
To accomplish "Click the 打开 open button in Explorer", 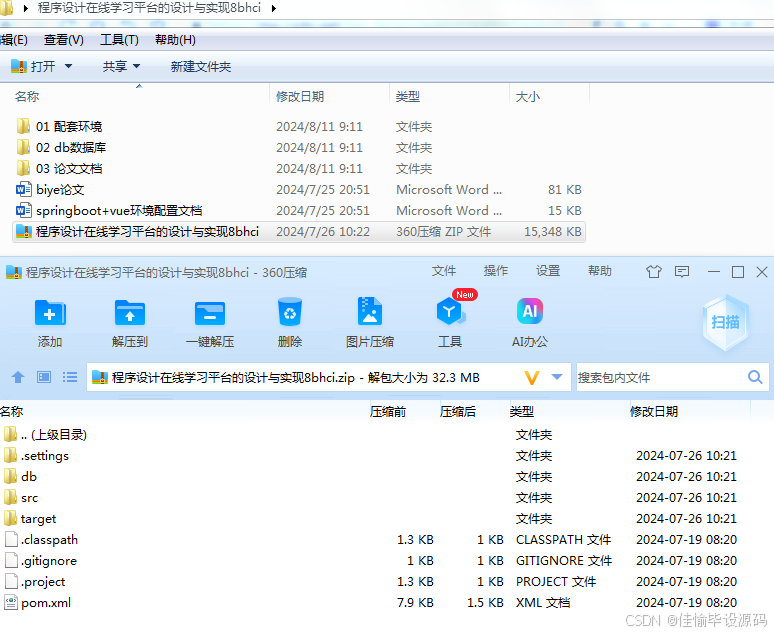I will click(33, 66).
